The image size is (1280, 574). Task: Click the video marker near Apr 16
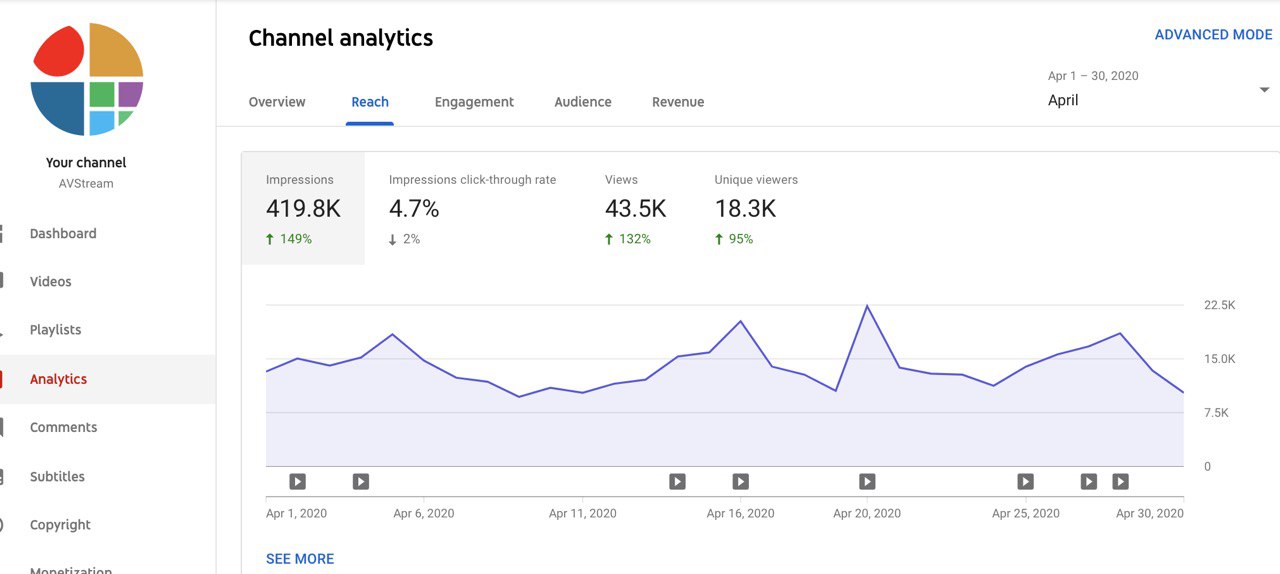pos(740,482)
